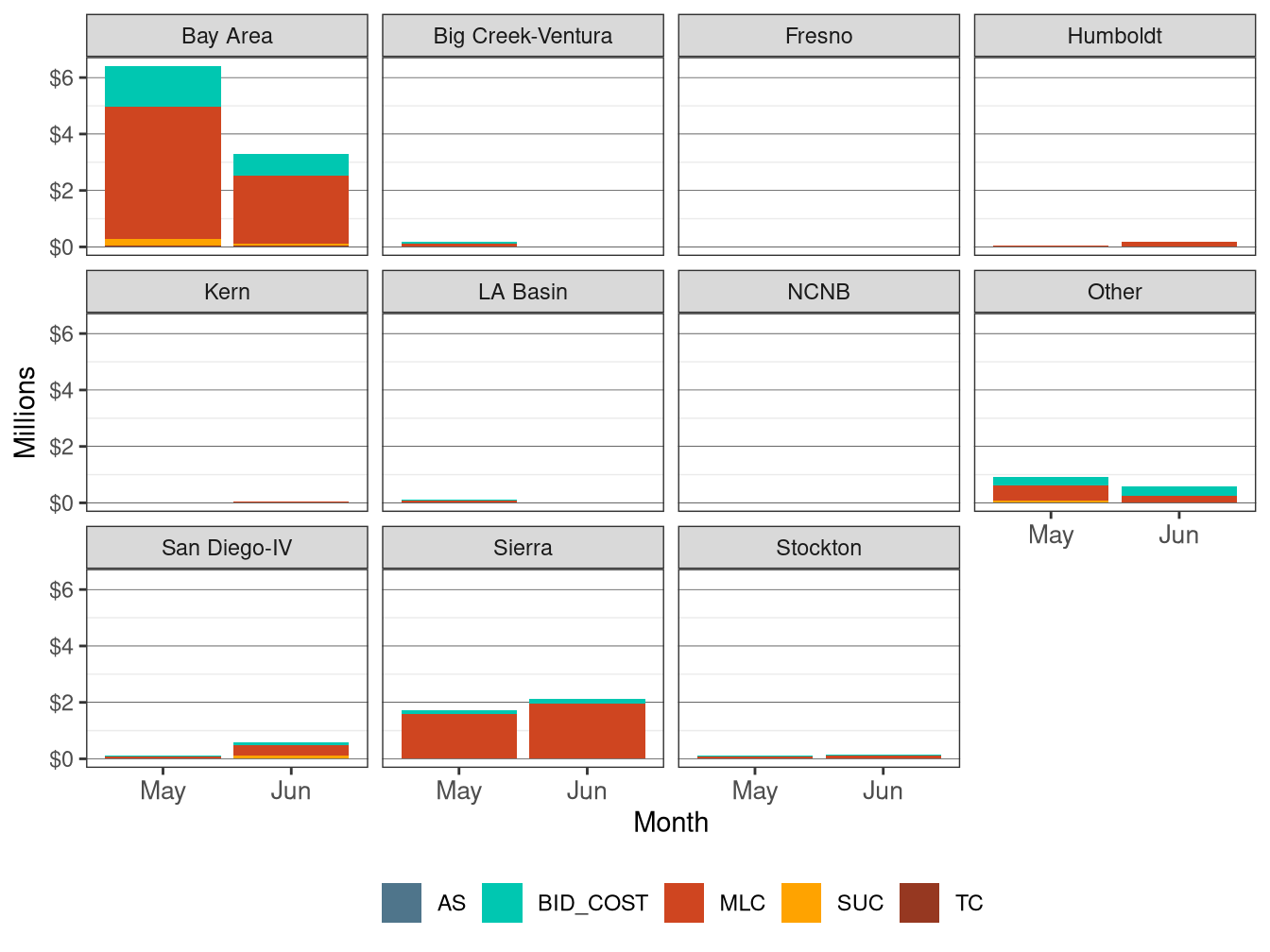Click the $4 label on Kern axis
This screenshot has width=1270, height=952.
61,390
